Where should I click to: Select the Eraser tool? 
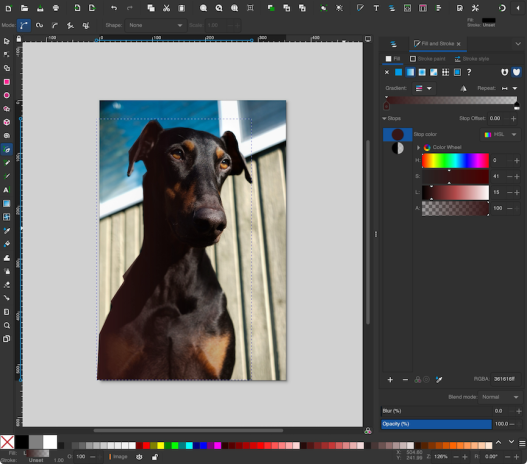click(6, 285)
